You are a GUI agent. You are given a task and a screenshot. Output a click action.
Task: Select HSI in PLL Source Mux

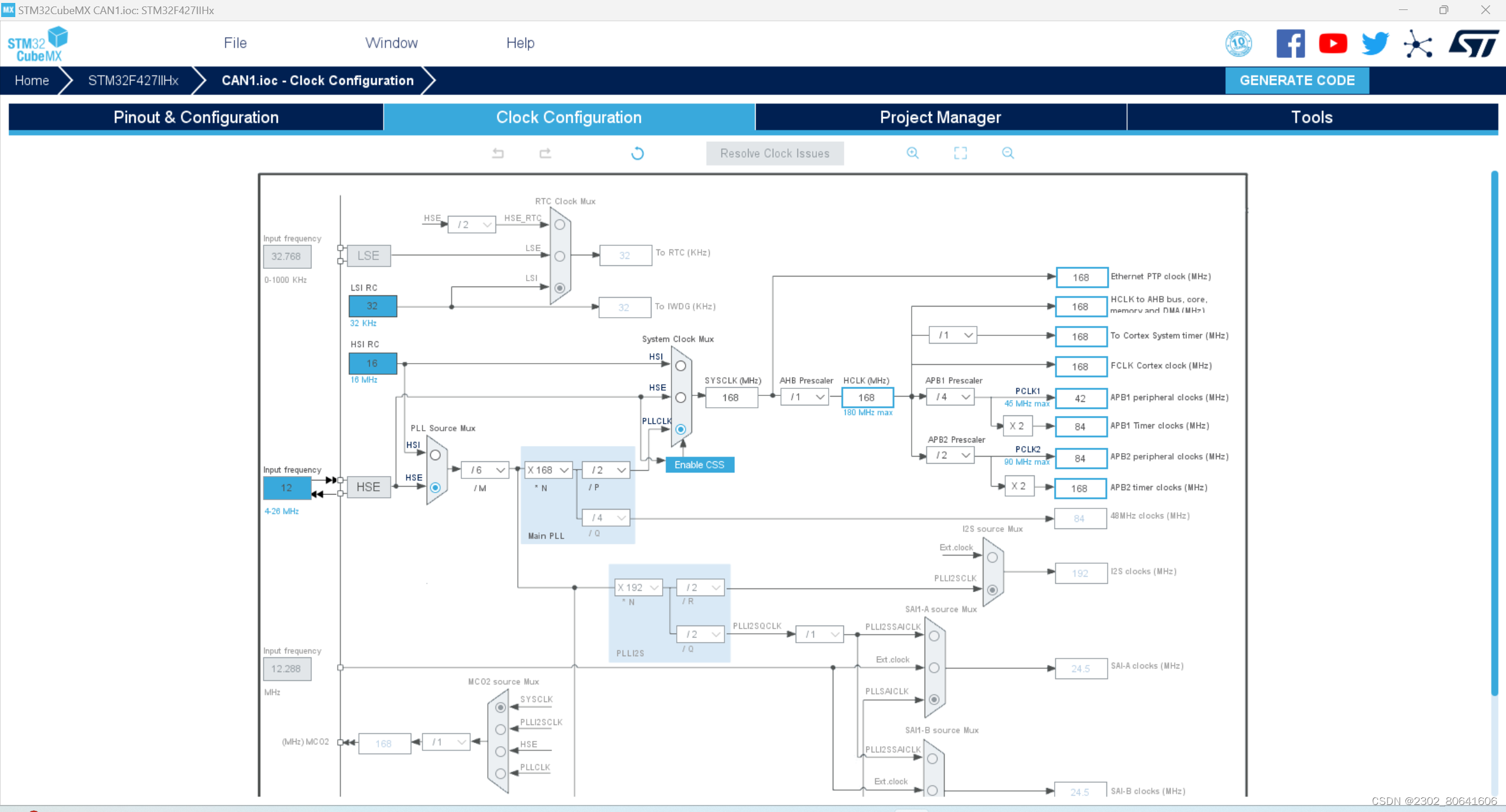(435, 455)
